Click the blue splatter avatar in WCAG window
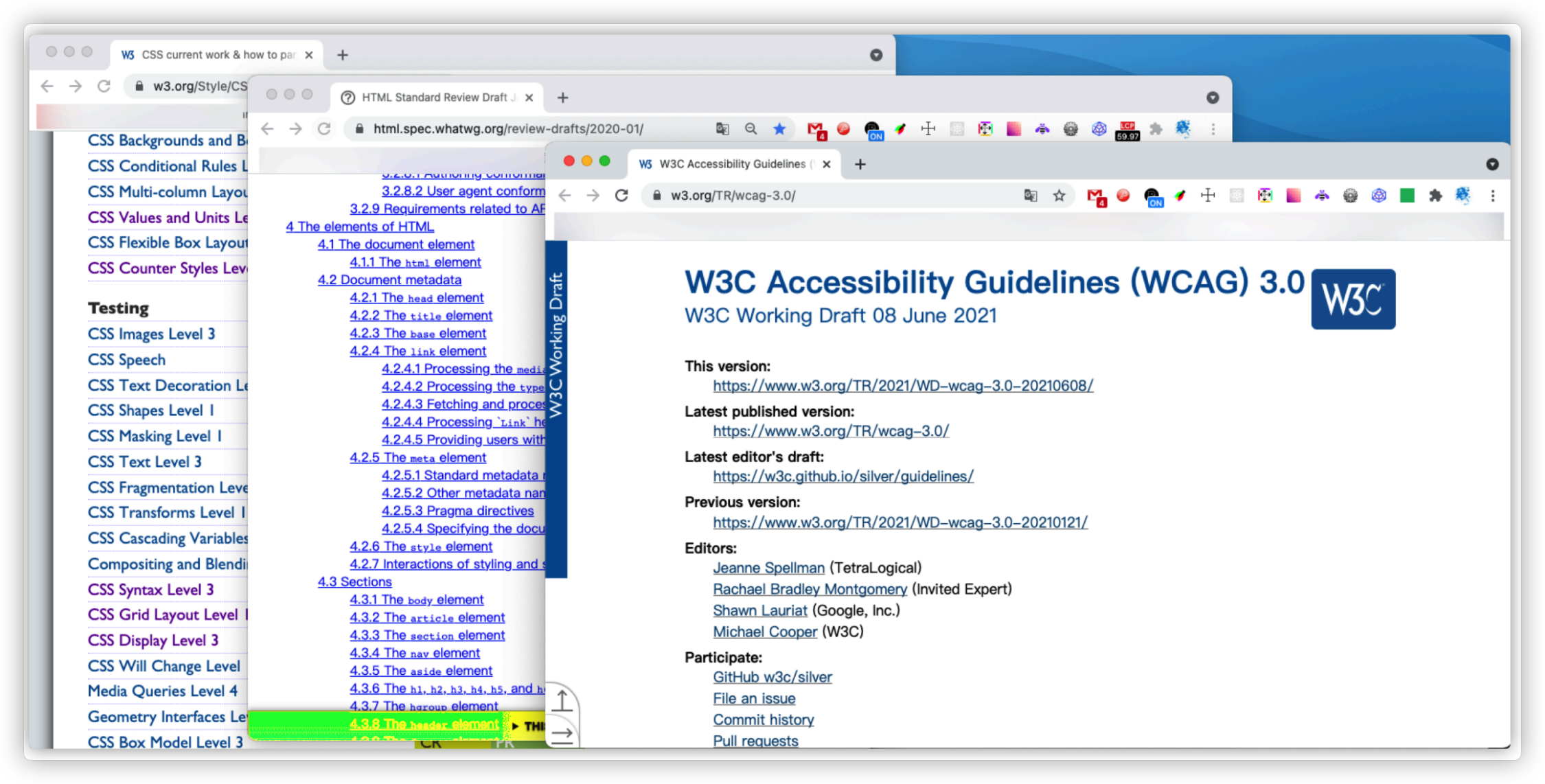This screenshot has width=1545, height=784. (1463, 196)
